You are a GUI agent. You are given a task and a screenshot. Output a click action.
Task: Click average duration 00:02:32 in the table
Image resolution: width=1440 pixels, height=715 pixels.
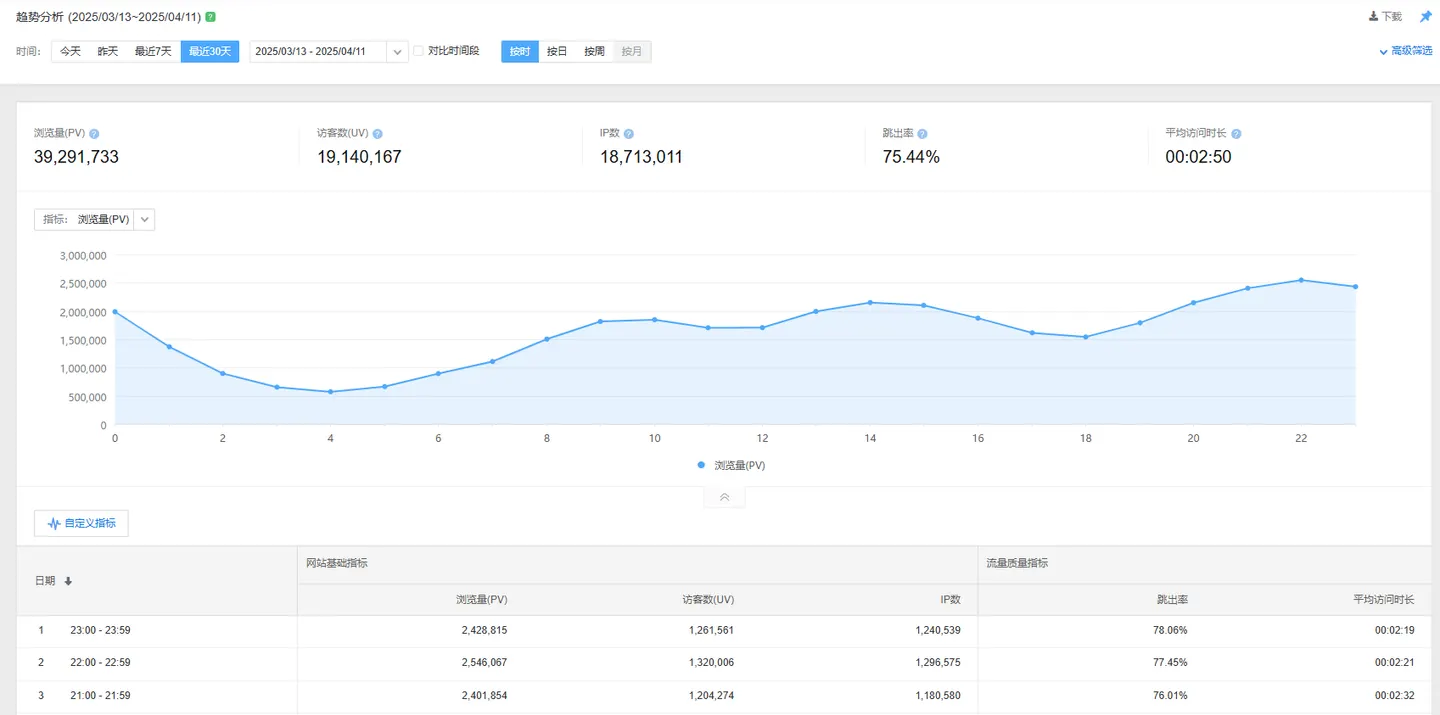pos(1394,696)
